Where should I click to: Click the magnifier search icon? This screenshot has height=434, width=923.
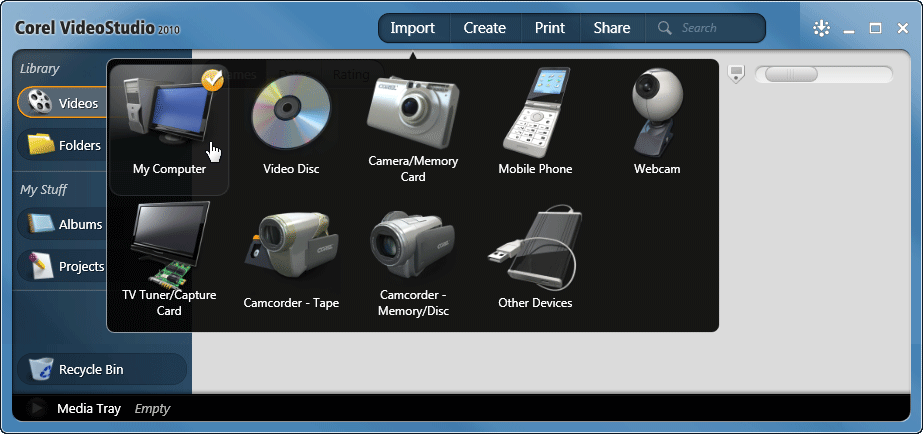coord(665,28)
